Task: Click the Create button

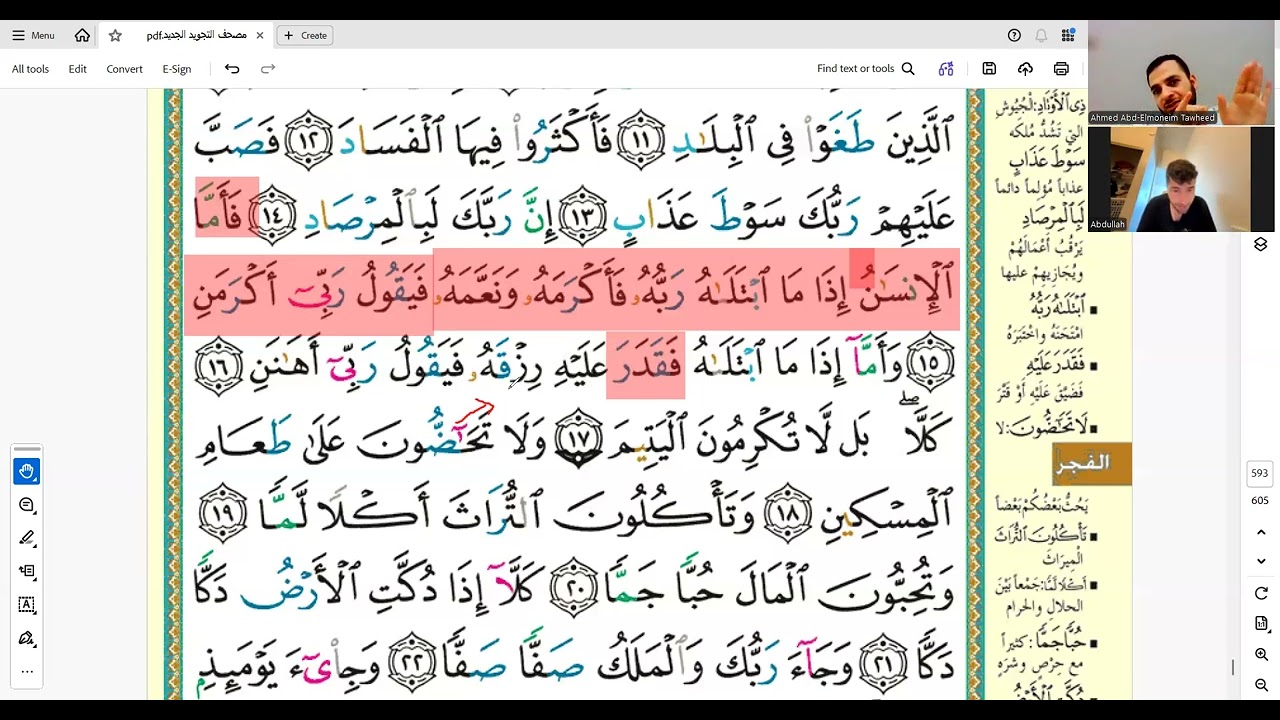Action: click(x=305, y=35)
